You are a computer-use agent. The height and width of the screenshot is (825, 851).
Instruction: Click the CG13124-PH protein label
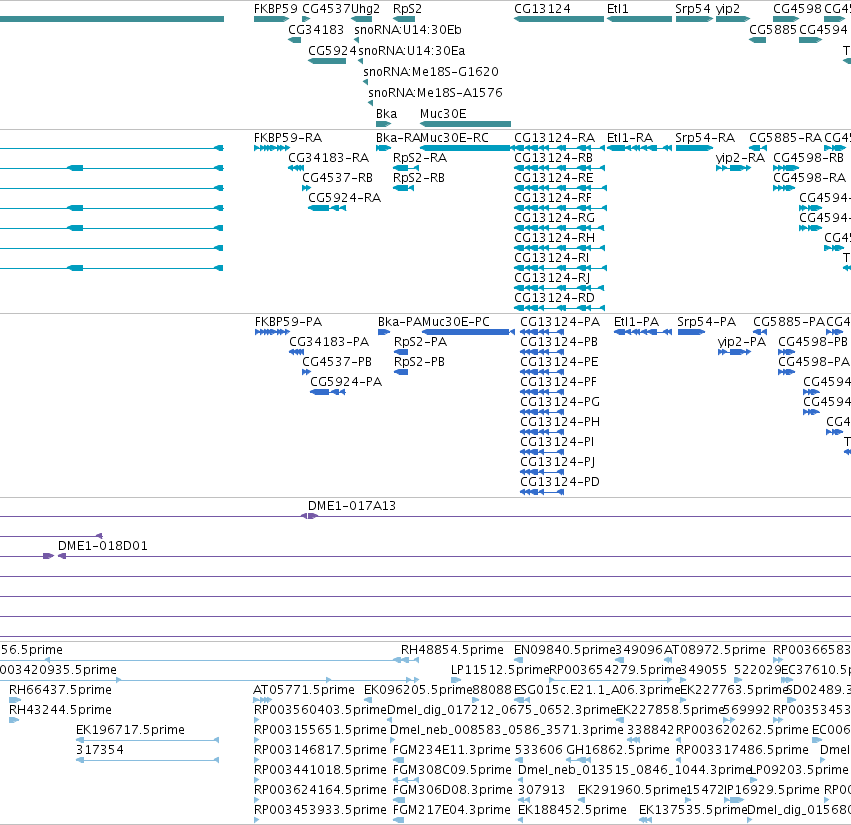pyautogui.click(x=560, y=422)
